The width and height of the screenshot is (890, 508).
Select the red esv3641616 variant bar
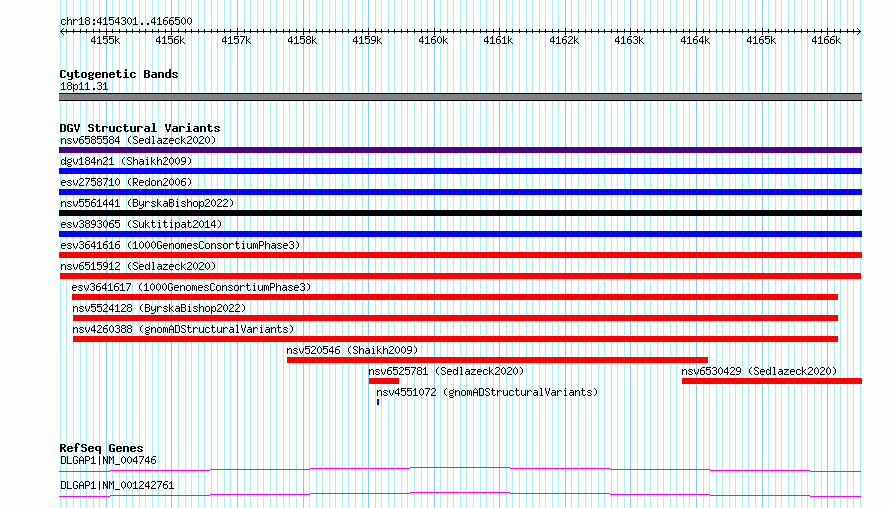coord(460,255)
